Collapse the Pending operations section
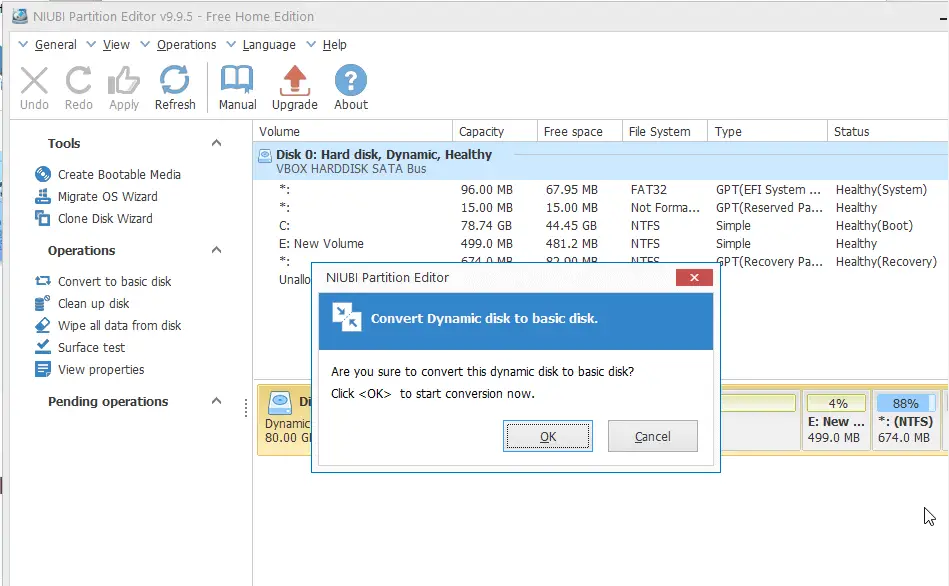The width and height of the screenshot is (949, 586). coord(216,401)
